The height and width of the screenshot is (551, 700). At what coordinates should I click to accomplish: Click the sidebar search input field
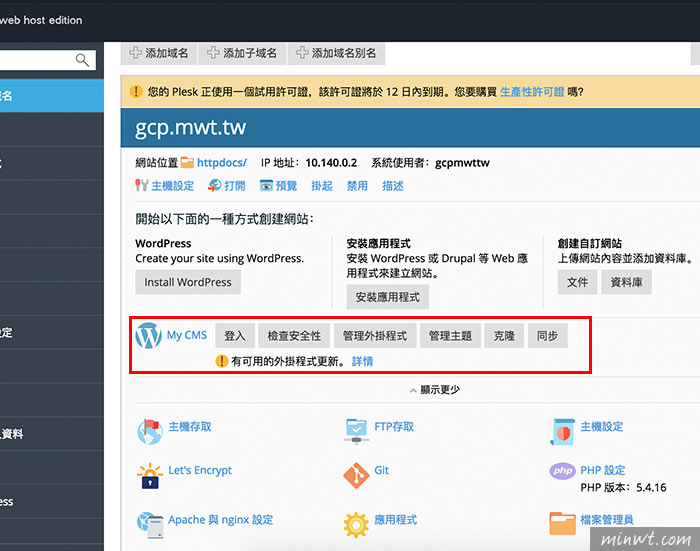(47, 60)
